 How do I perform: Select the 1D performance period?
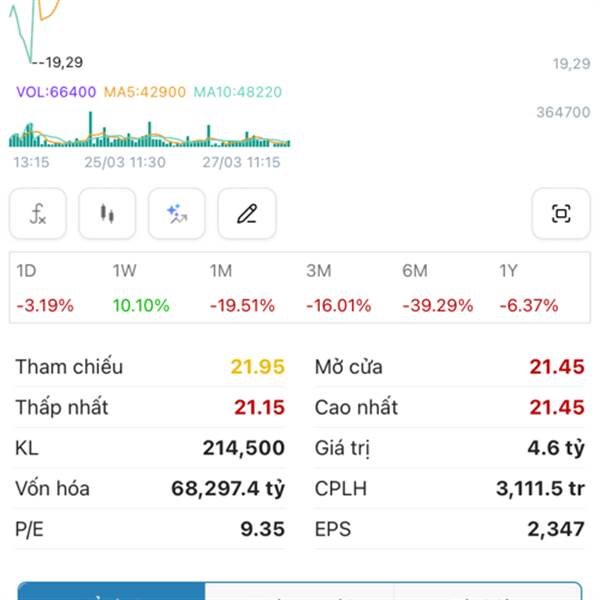click(x=45, y=290)
